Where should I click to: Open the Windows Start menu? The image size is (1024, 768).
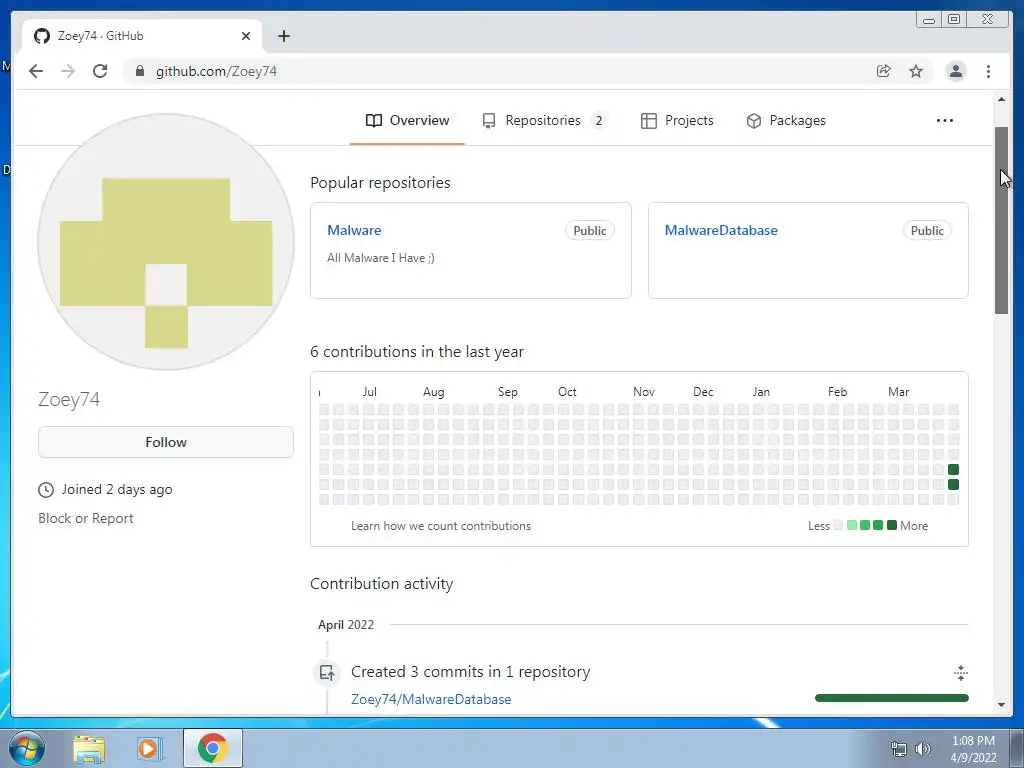[27, 748]
